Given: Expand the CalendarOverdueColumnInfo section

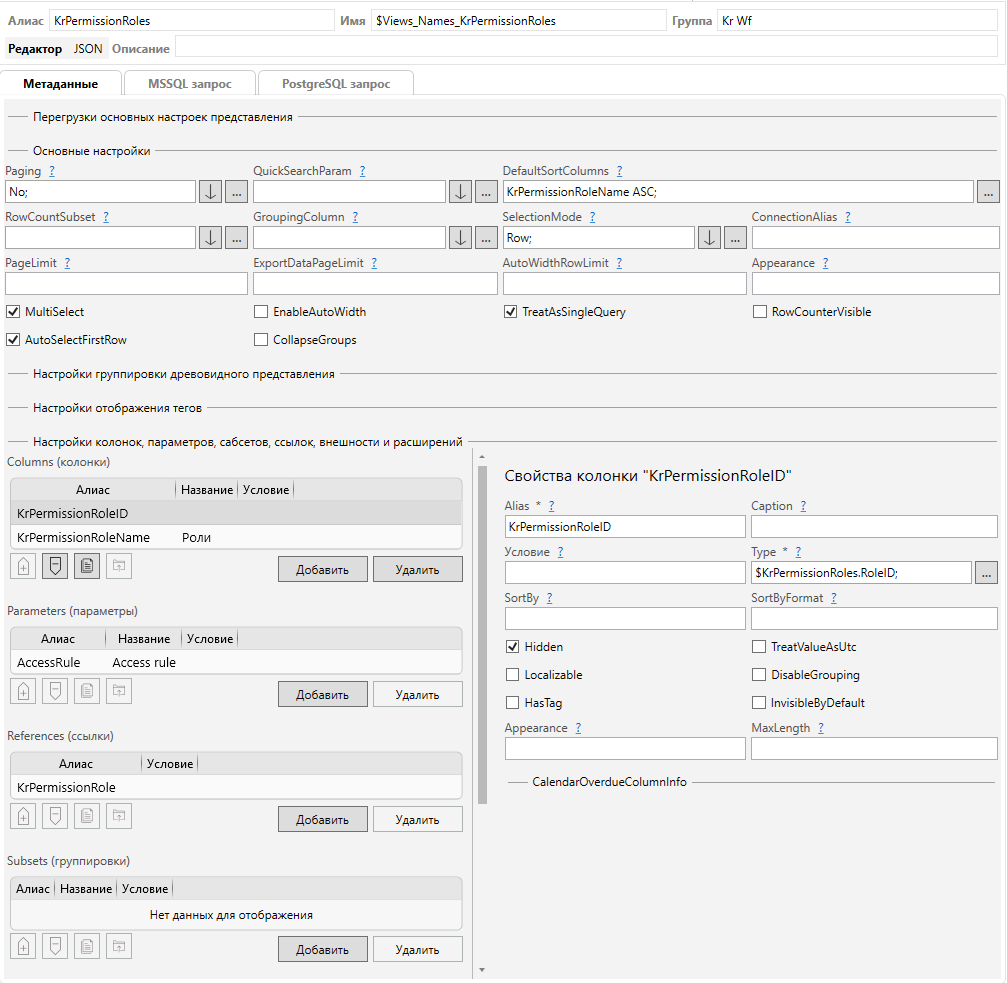Looking at the screenshot, I should 609,782.
